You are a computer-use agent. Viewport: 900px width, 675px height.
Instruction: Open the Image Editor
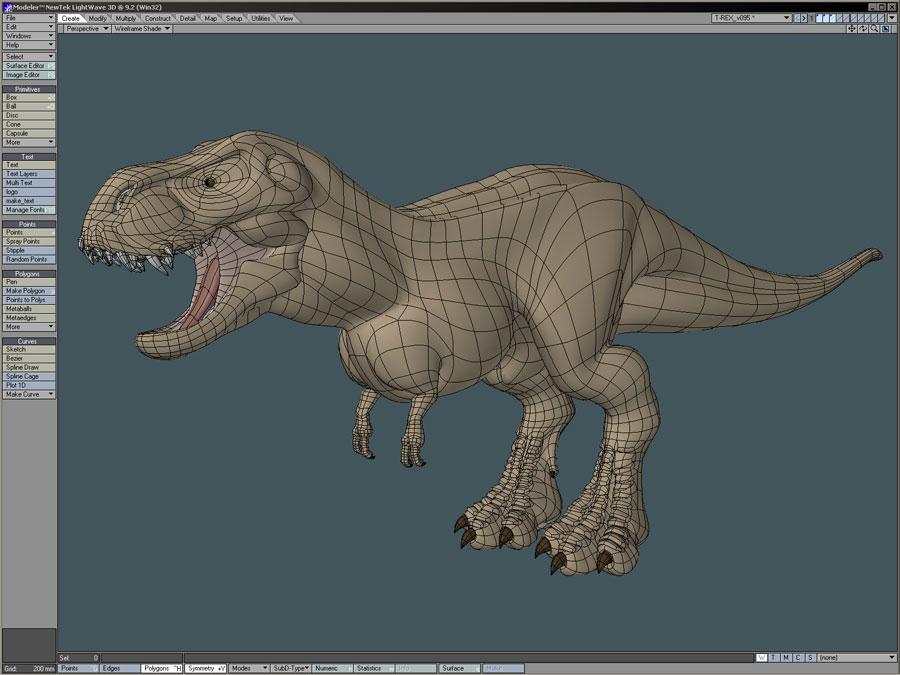click(x=29, y=75)
